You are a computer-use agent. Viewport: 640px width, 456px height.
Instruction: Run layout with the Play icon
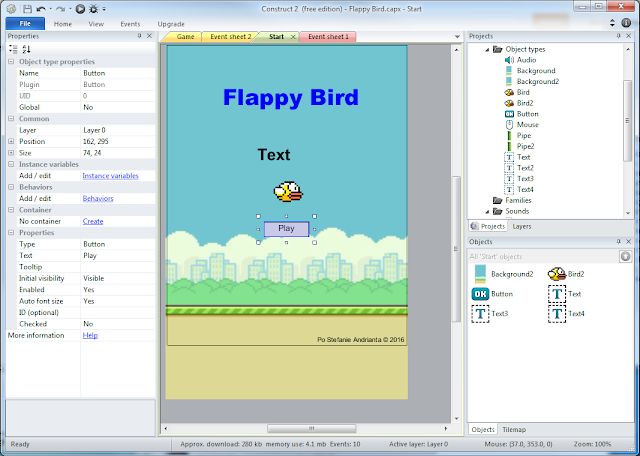pos(80,9)
